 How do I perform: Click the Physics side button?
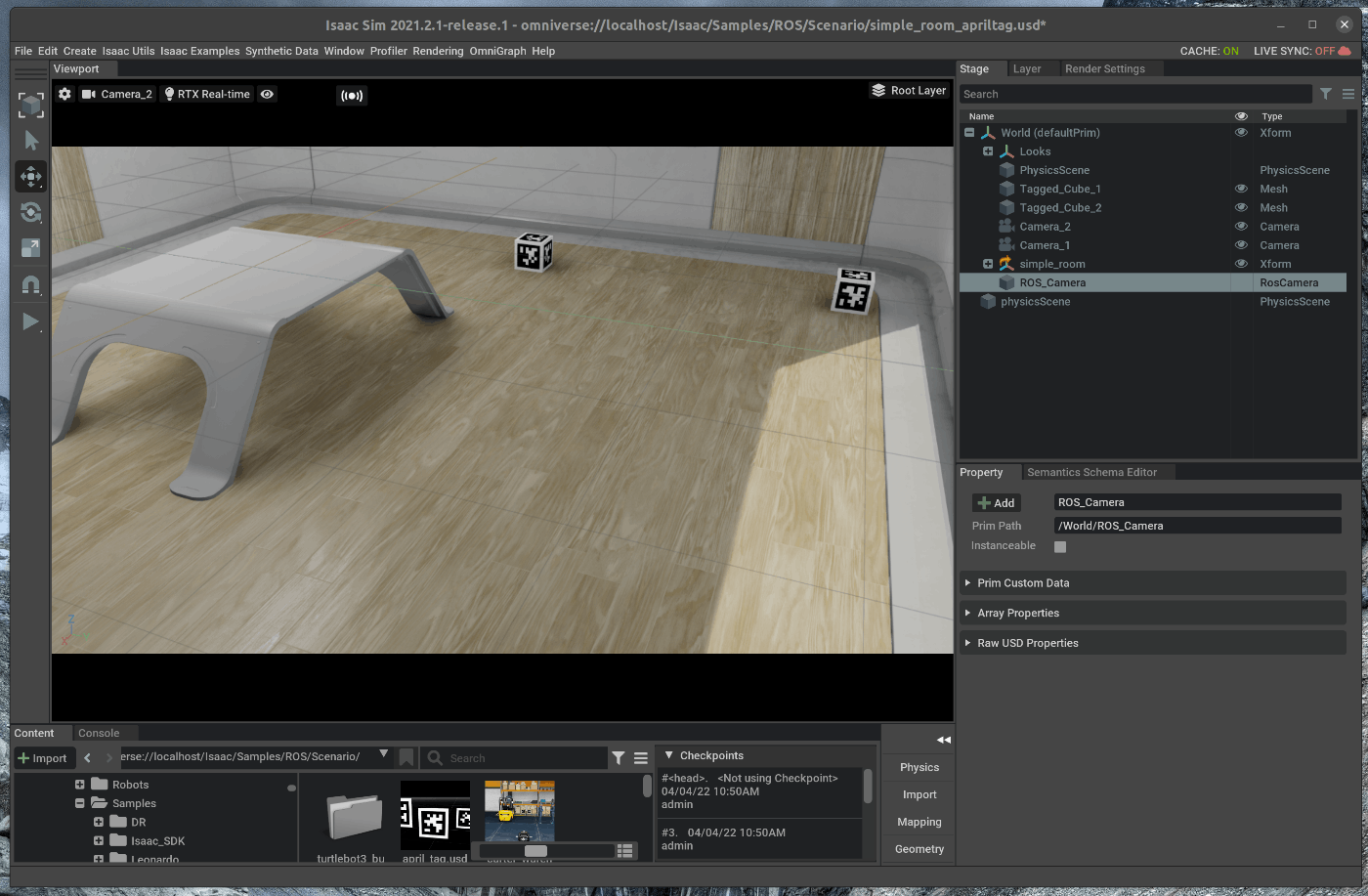pyautogui.click(x=919, y=767)
